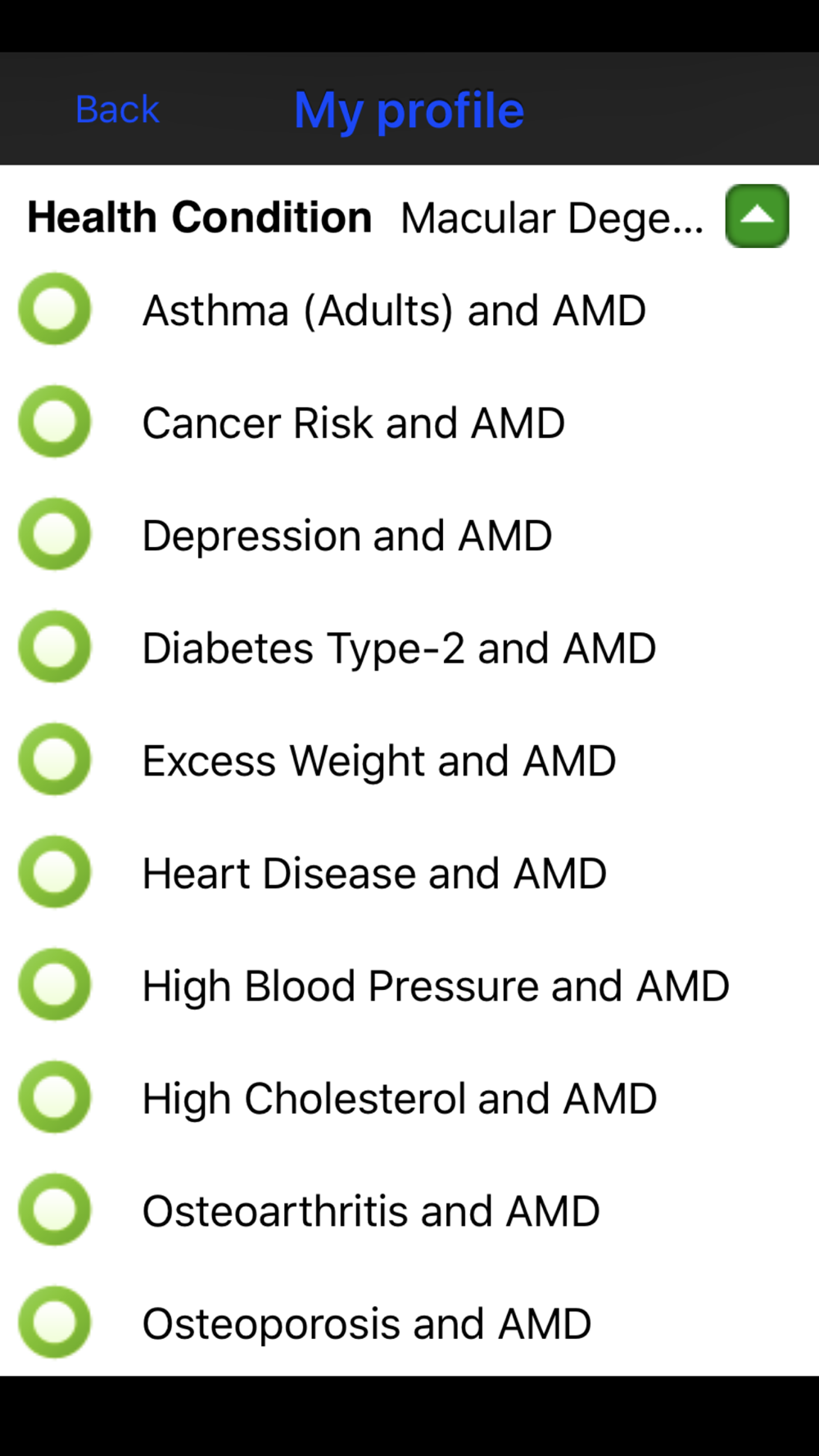Select the High Cholesterol and AMD circle

[x=55, y=1097]
